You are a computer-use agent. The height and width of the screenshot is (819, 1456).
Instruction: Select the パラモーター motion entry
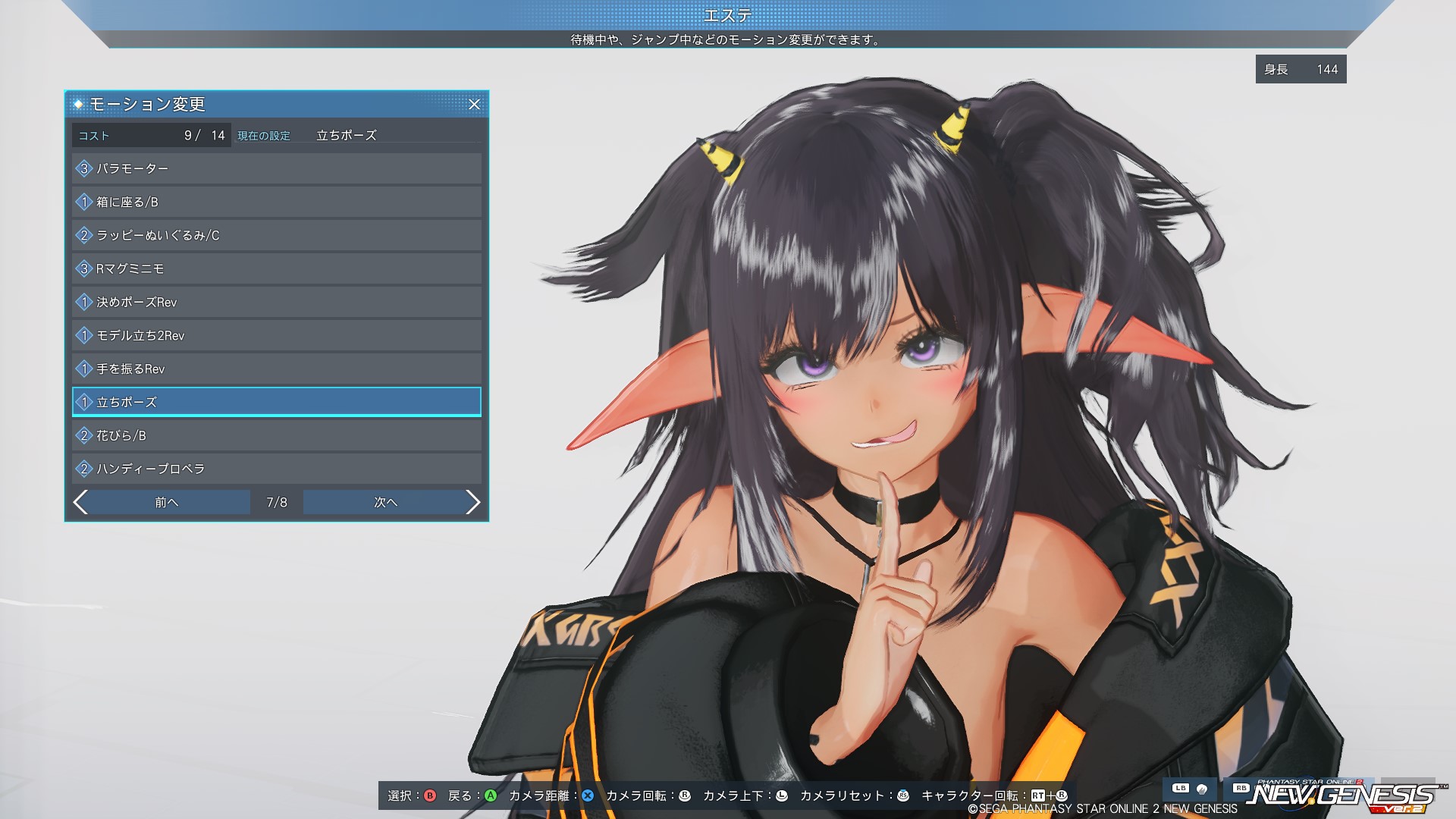pyautogui.click(x=277, y=168)
